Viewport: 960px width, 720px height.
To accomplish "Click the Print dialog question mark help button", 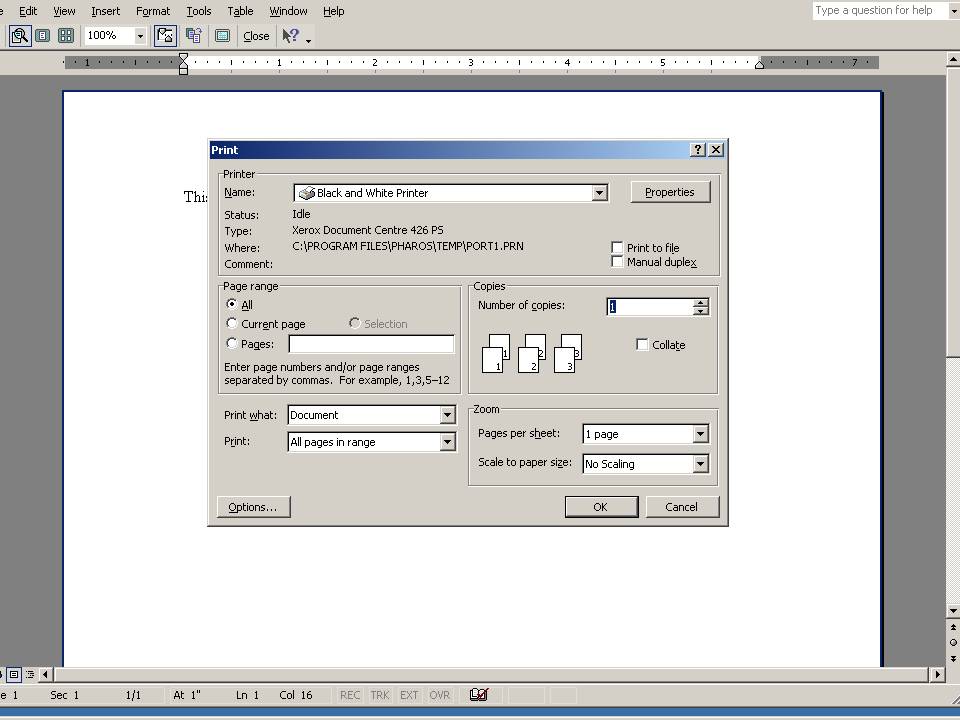I will (697, 149).
